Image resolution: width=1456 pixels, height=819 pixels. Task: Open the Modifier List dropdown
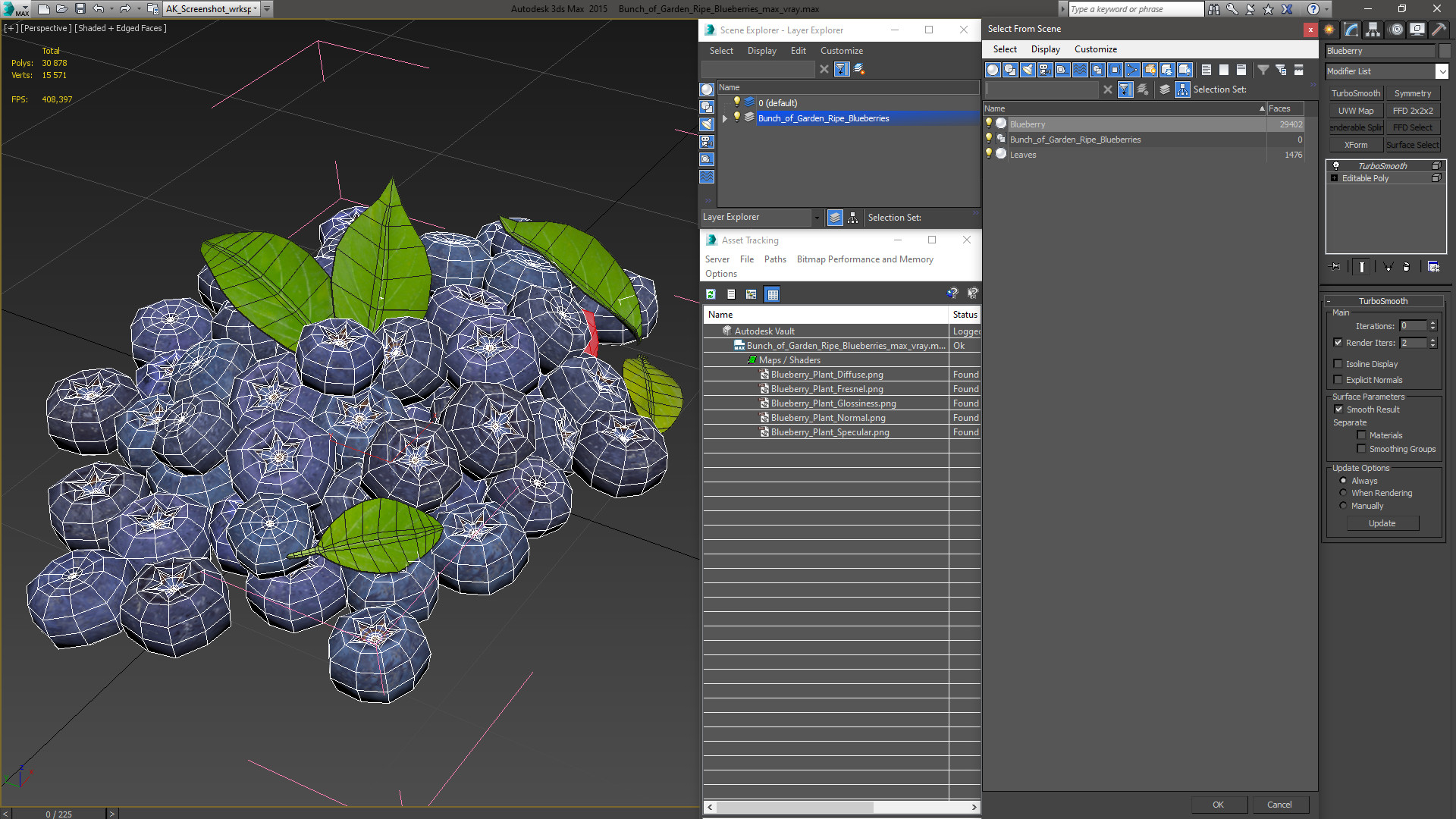[1442, 71]
